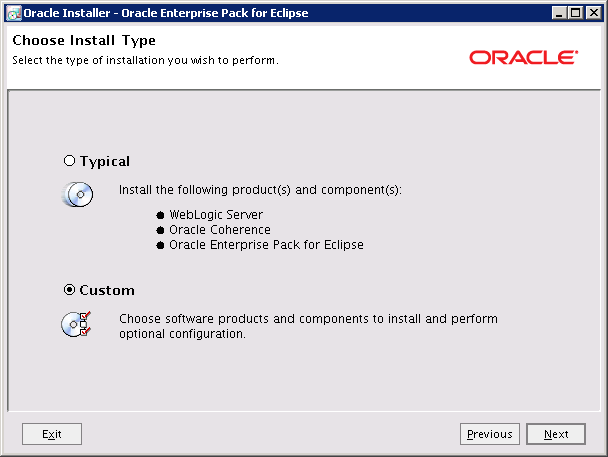Screen dimensions: 608x457
Task: Go back with the Previous button
Action: click(x=489, y=434)
